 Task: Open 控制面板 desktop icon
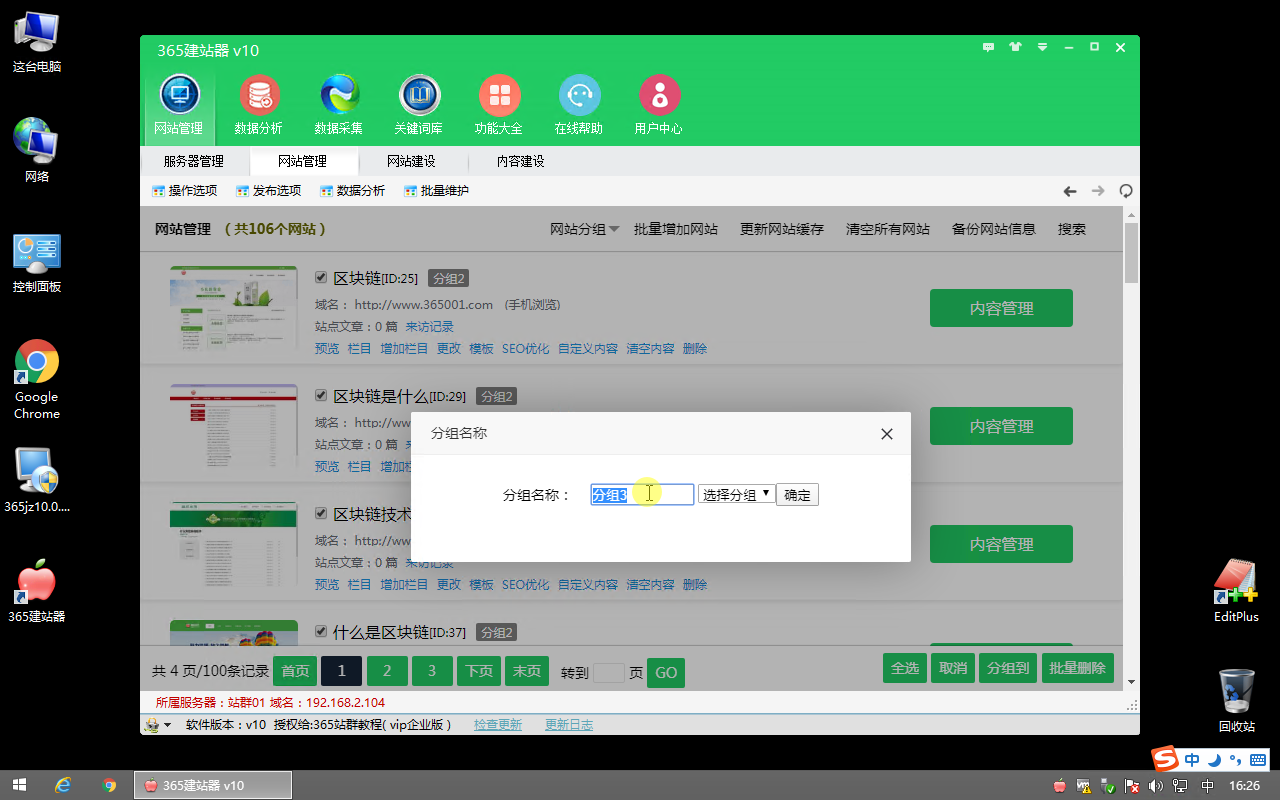tap(37, 263)
